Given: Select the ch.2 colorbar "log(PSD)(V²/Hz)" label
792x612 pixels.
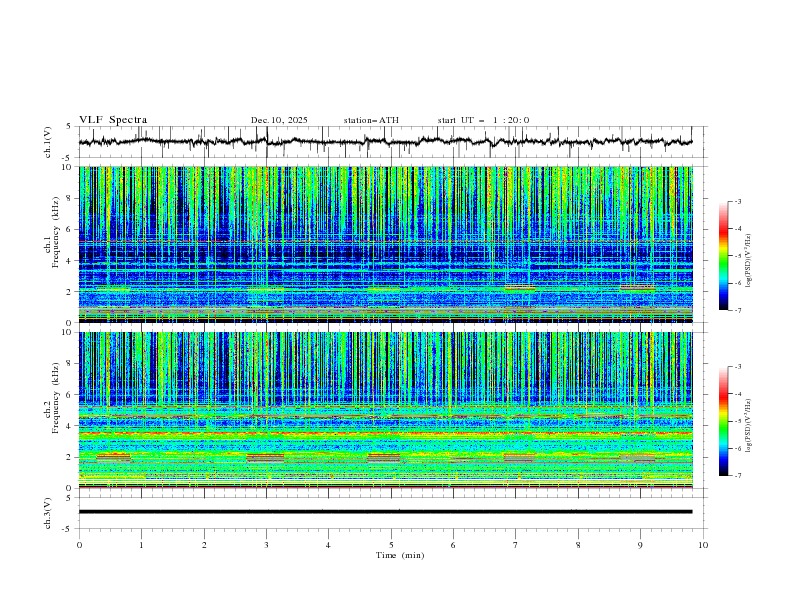Looking at the screenshot, I should click(748, 426).
